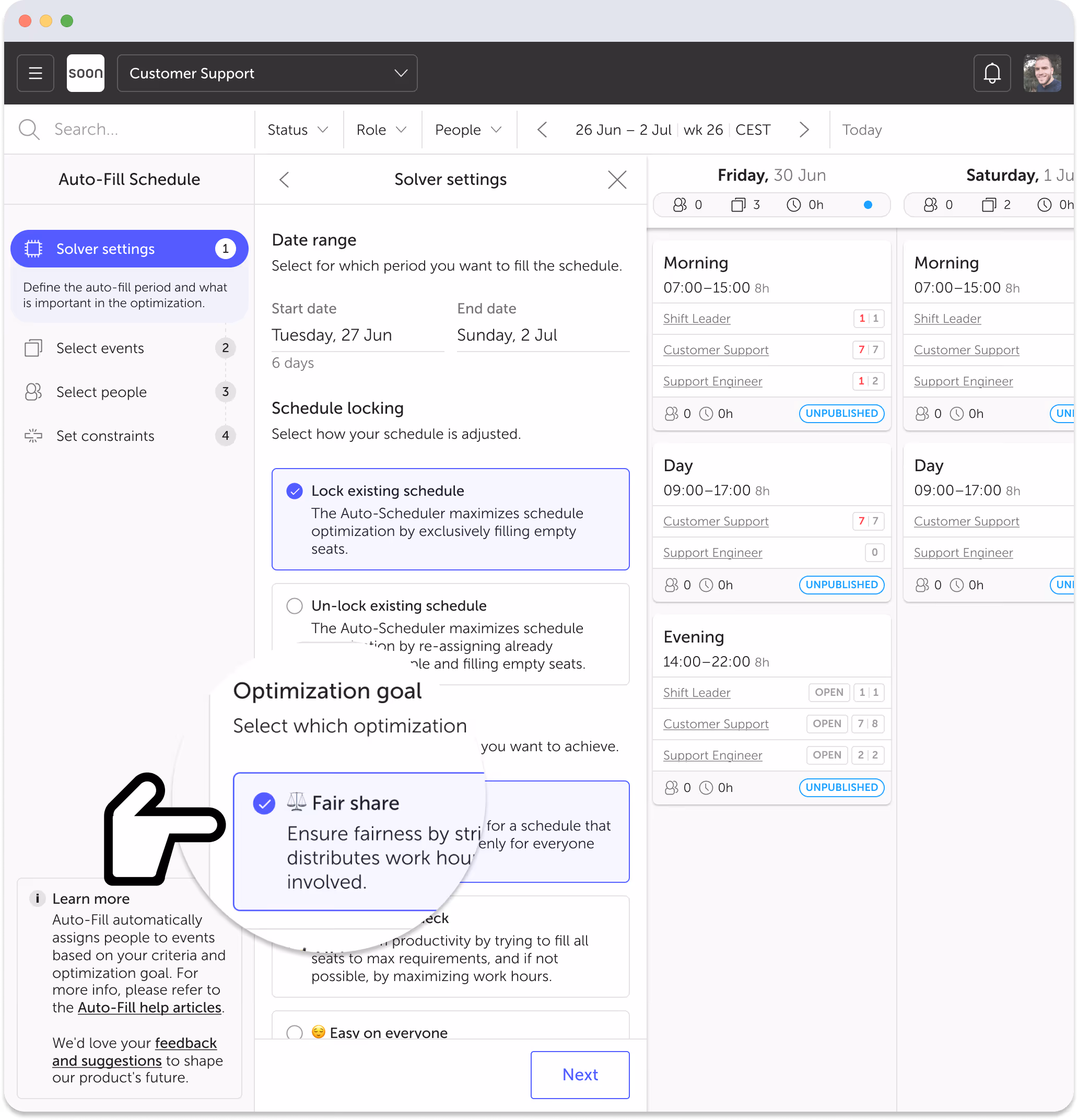
Task: Navigate to the previous week with the left chevron
Action: [542, 129]
